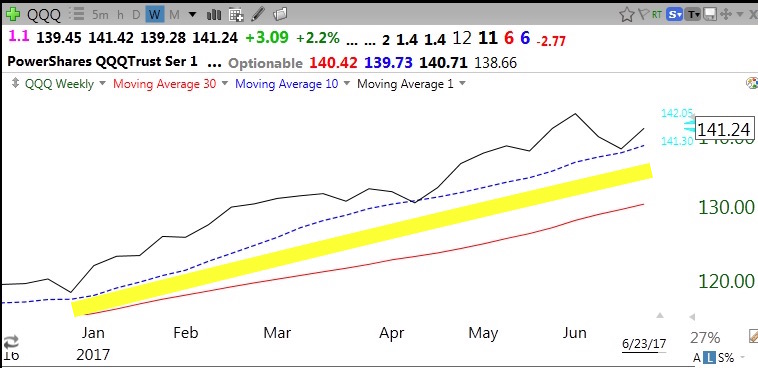Click the Optionable label

tap(265, 63)
